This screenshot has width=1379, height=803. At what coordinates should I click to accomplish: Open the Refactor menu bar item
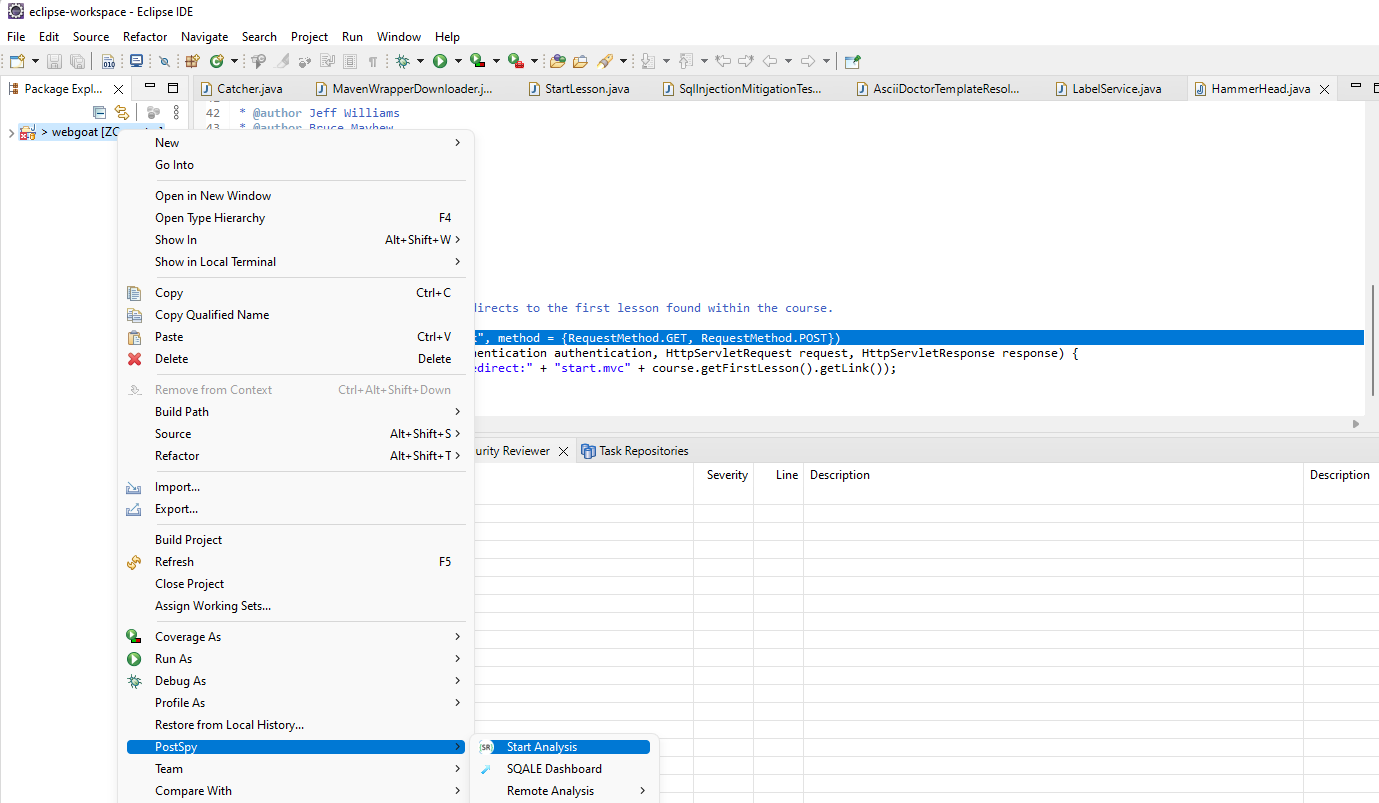[145, 36]
